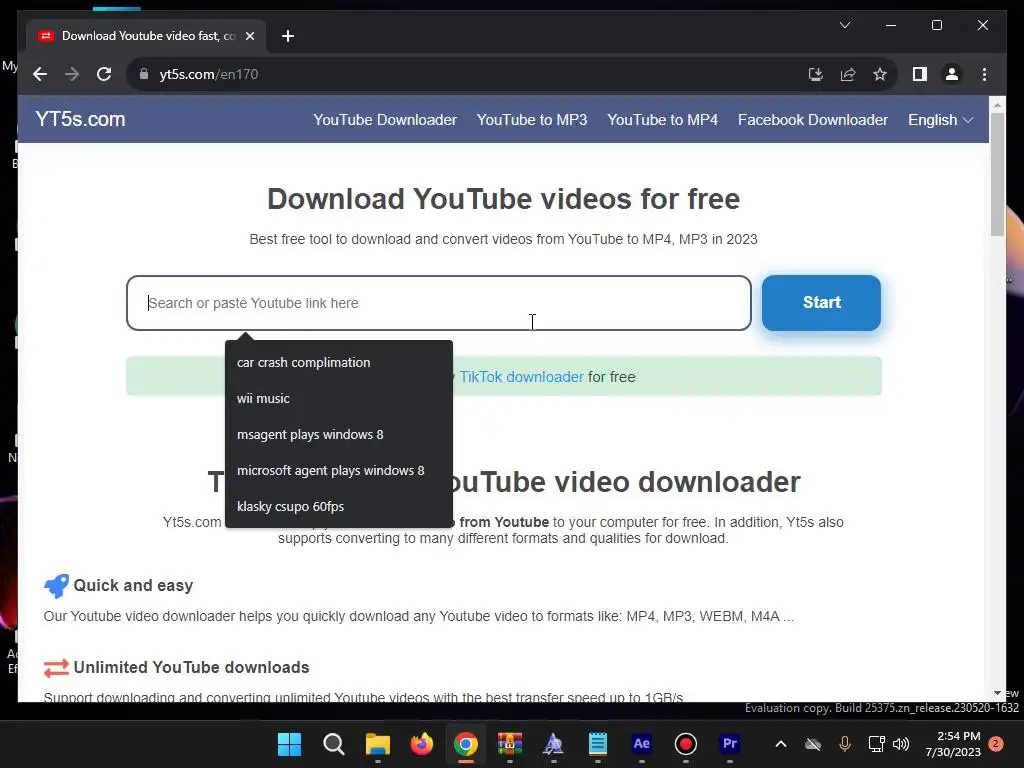Open Chrome three-dot menu
This screenshot has width=1024, height=768.
(984, 74)
